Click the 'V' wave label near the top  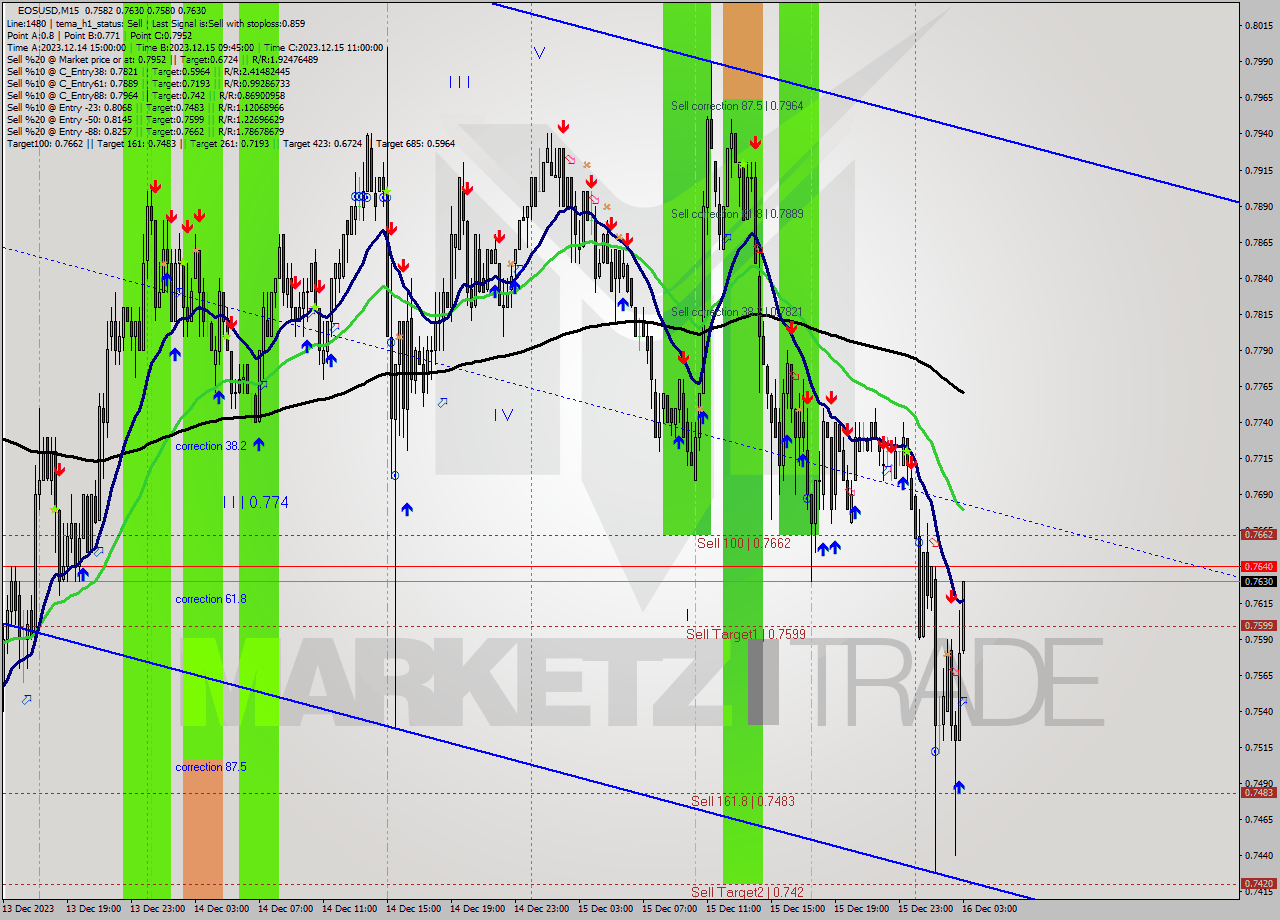pos(539,53)
